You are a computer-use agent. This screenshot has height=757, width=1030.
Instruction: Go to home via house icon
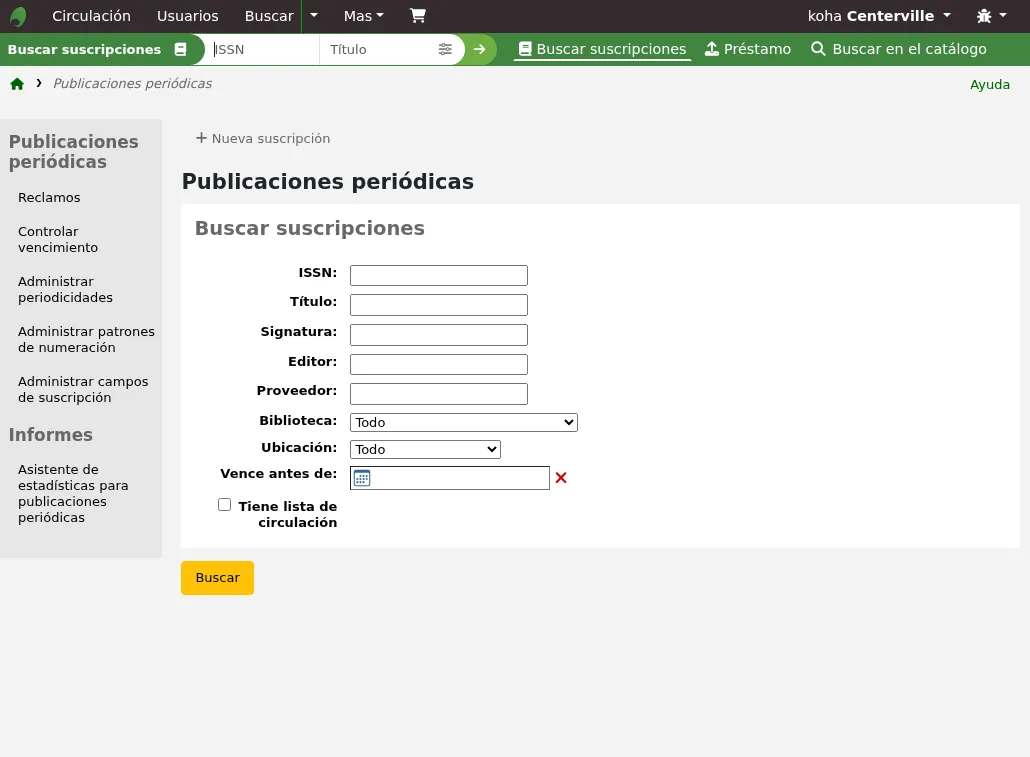point(17,83)
